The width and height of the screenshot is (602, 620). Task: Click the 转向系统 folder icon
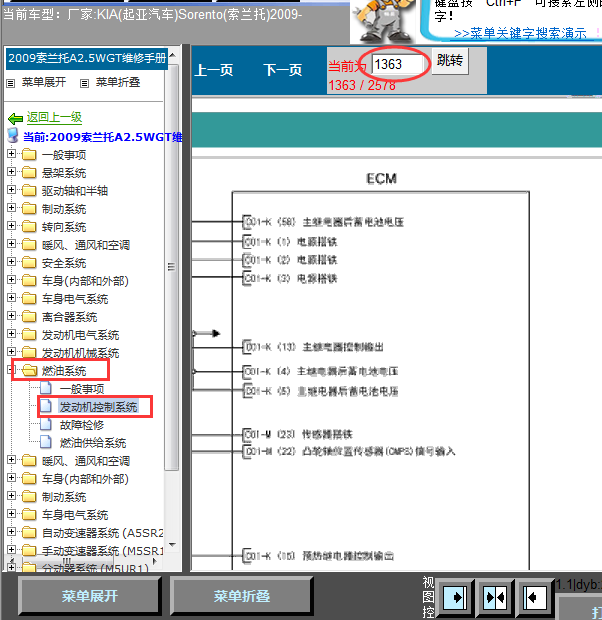[29, 227]
